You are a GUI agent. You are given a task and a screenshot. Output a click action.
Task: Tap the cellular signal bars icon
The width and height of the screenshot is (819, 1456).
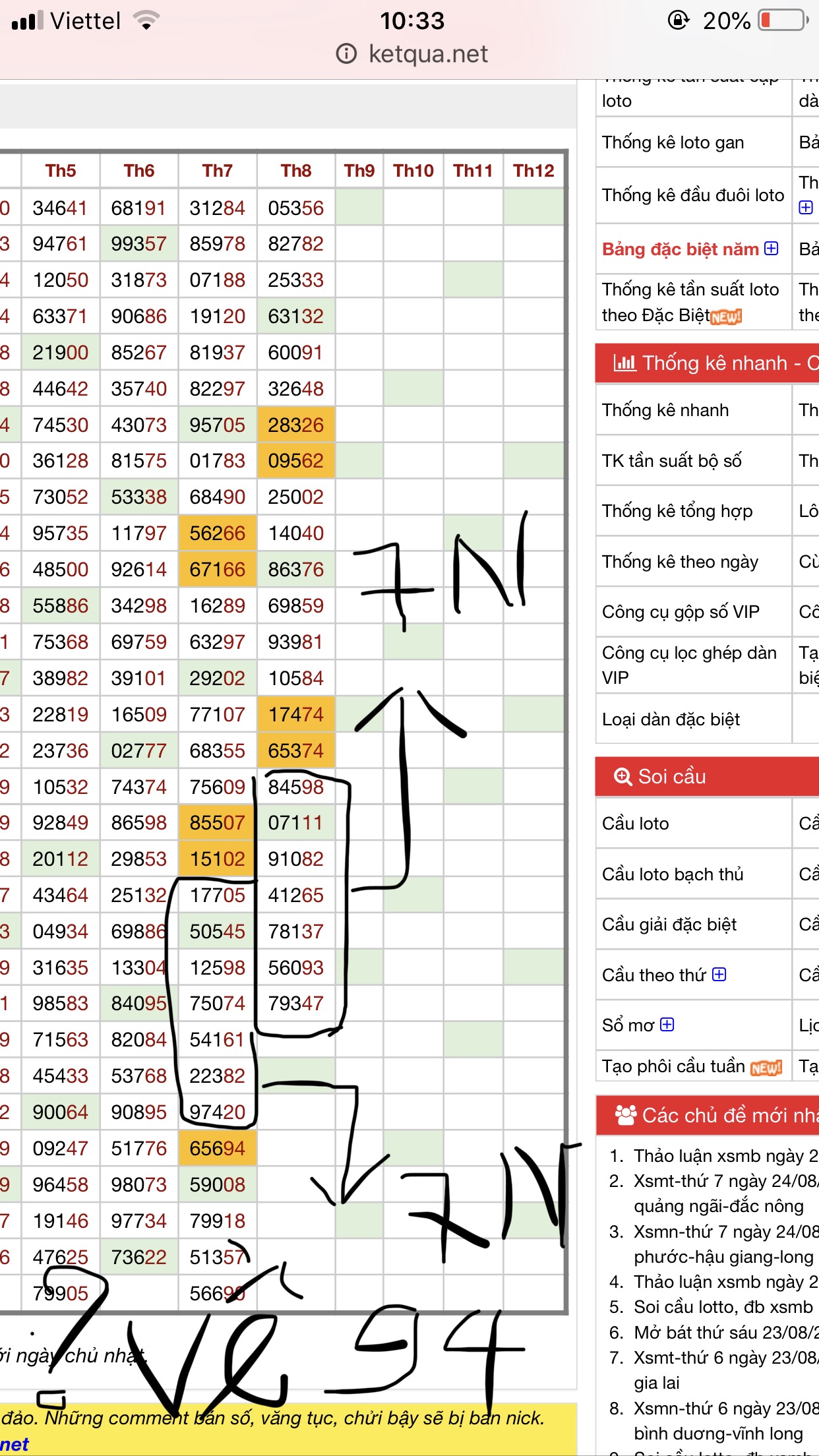28,20
